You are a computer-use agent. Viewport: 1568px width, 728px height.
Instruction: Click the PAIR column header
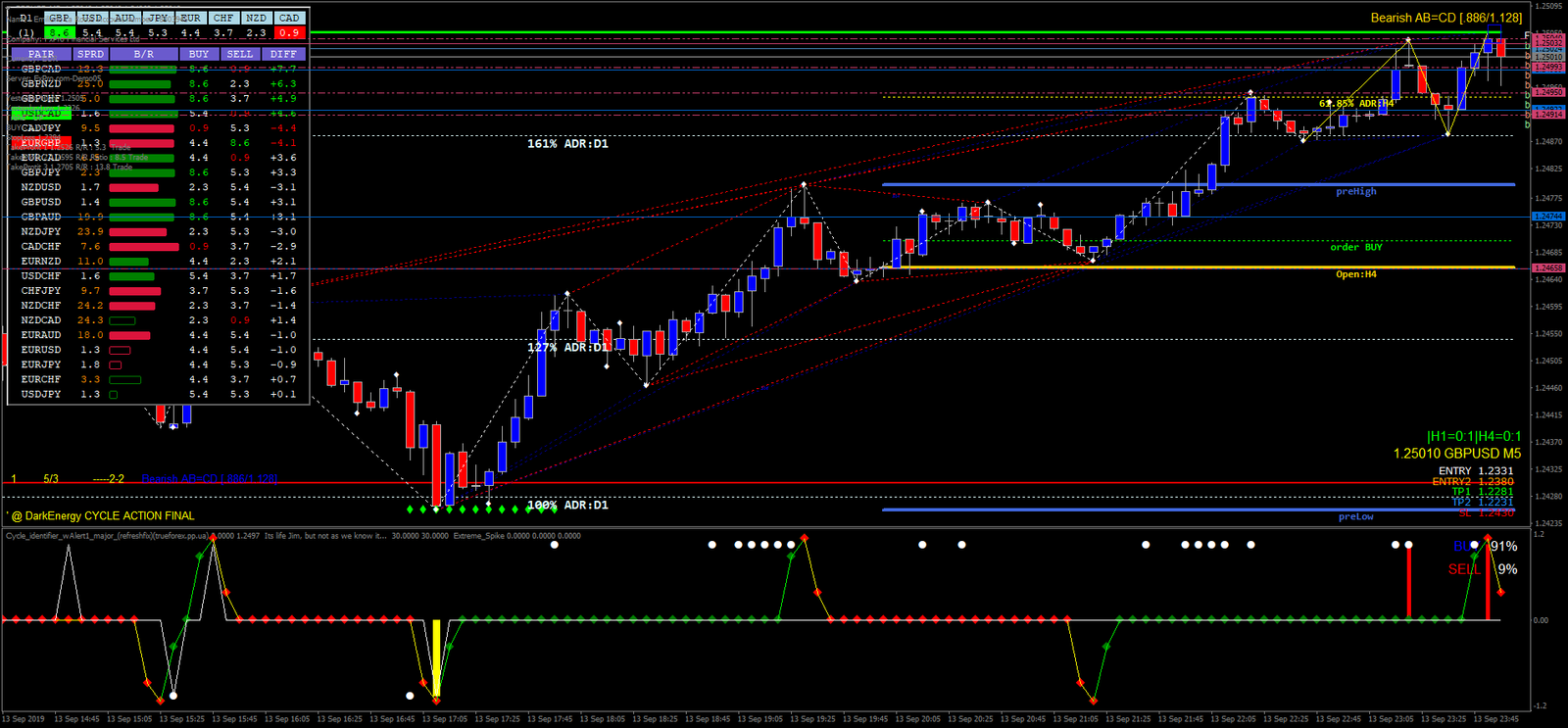pyautogui.click(x=41, y=54)
